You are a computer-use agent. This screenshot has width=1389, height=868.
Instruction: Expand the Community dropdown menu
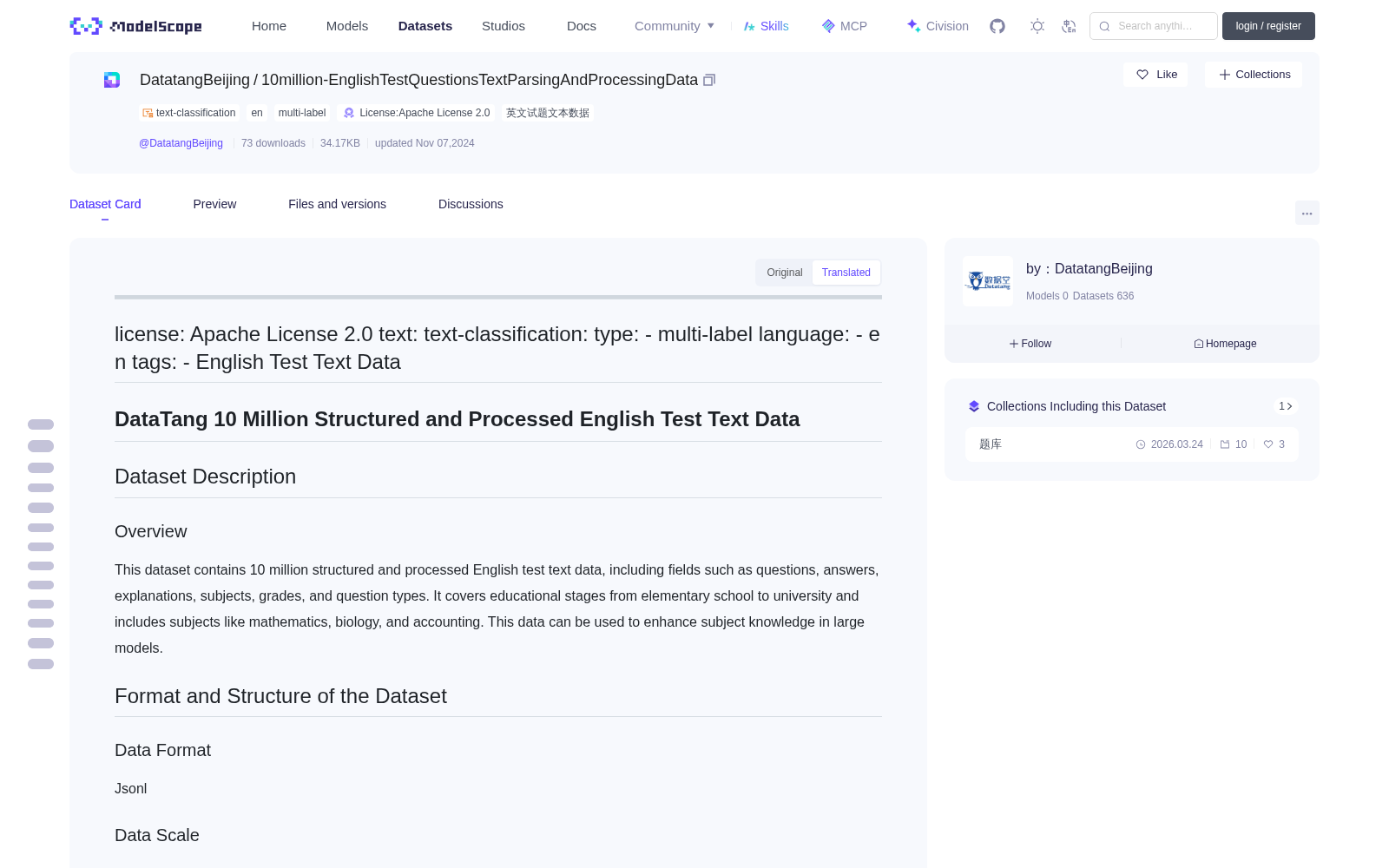click(675, 26)
